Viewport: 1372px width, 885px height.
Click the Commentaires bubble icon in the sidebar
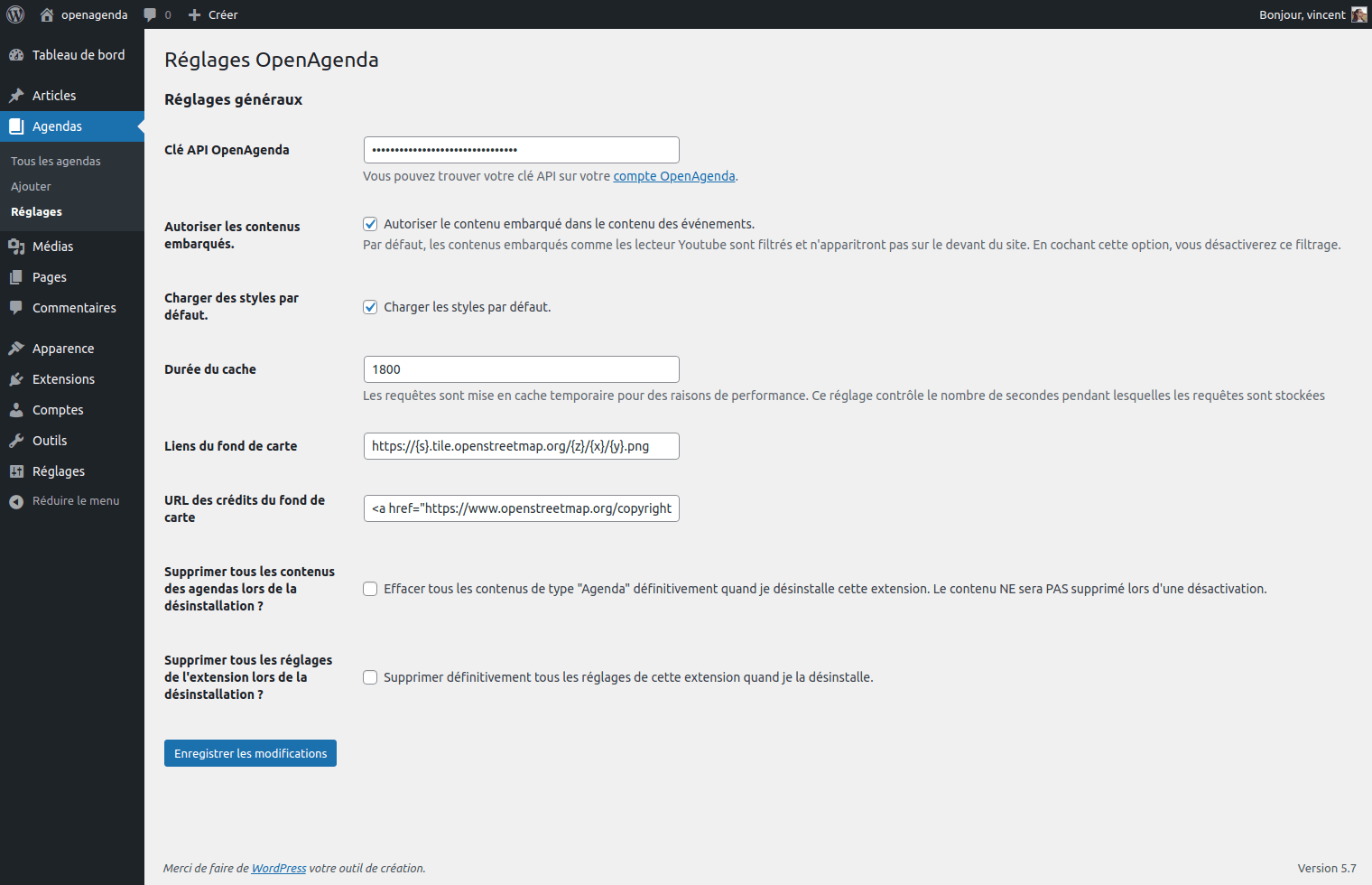16,308
